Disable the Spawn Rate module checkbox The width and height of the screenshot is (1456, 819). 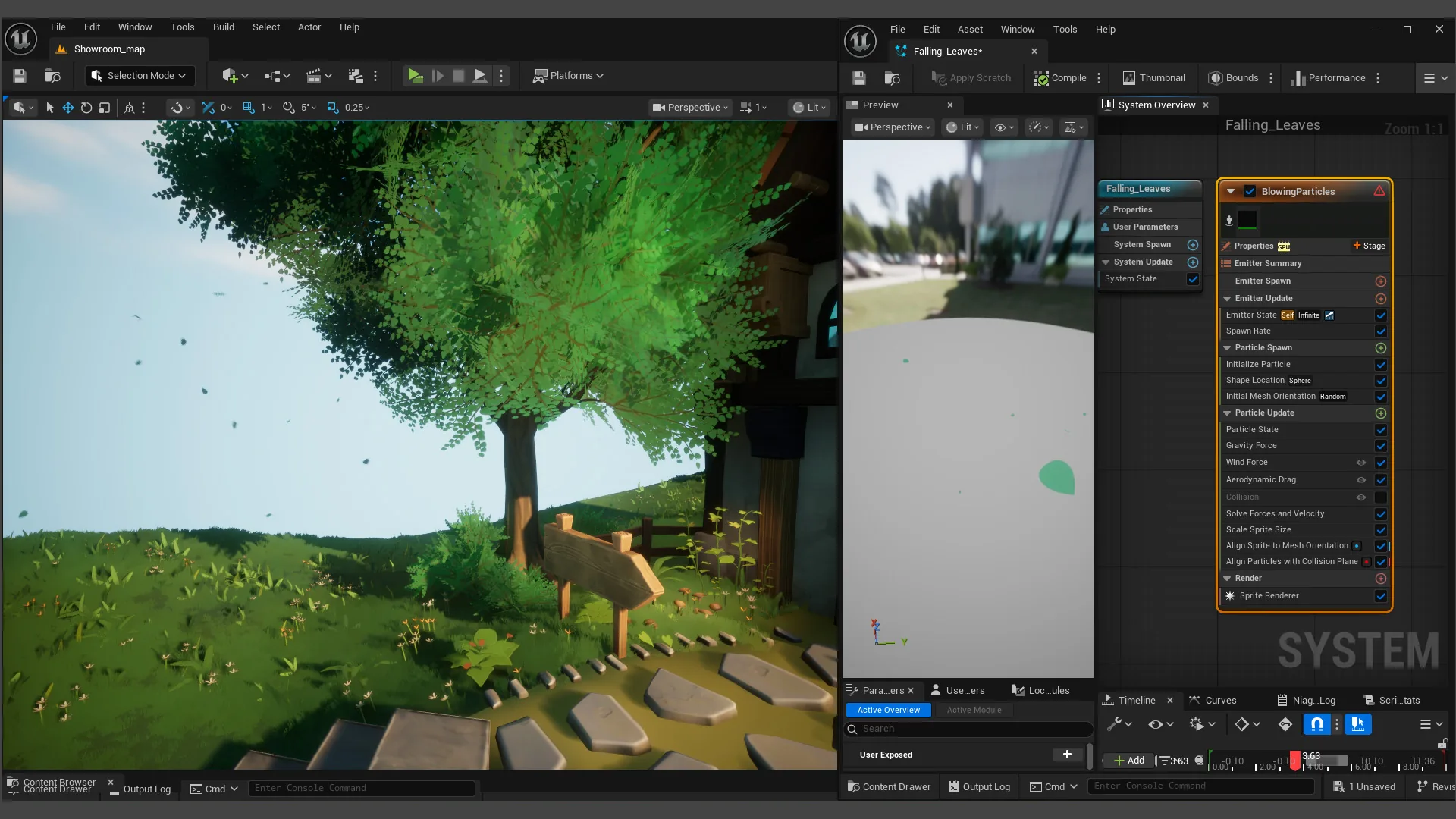(x=1381, y=331)
